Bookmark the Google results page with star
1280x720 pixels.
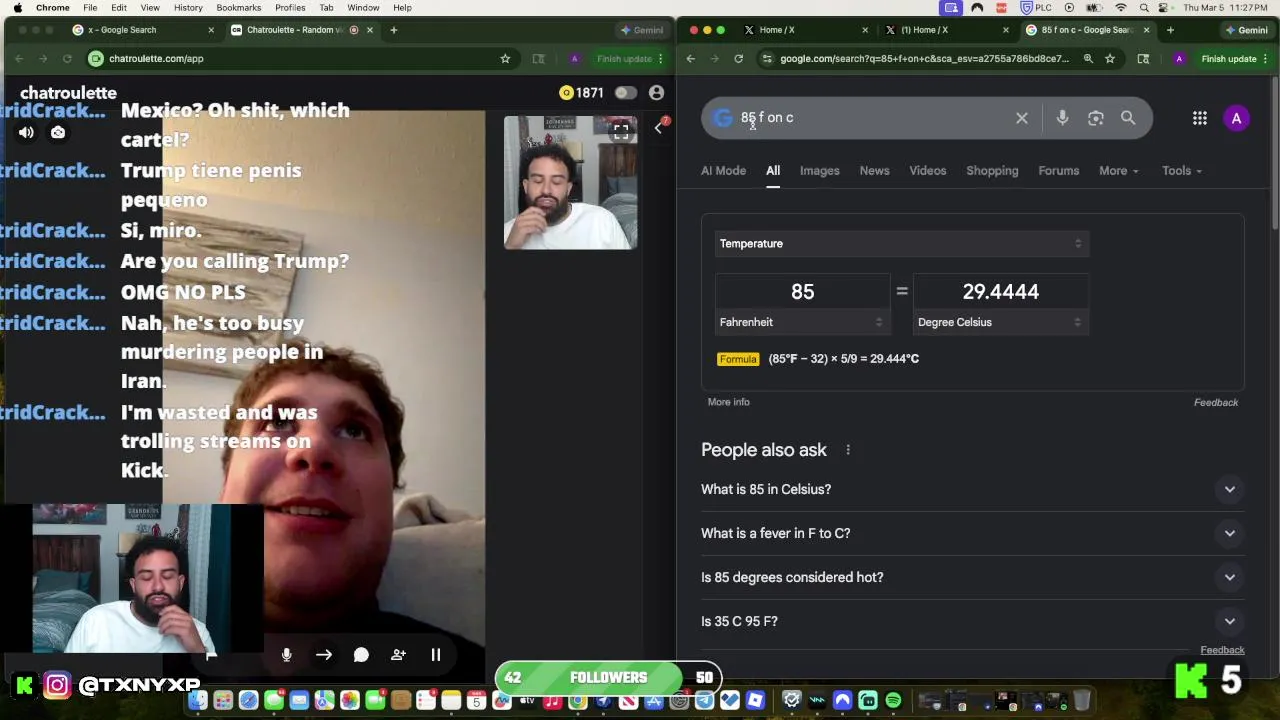pyautogui.click(x=1110, y=59)
